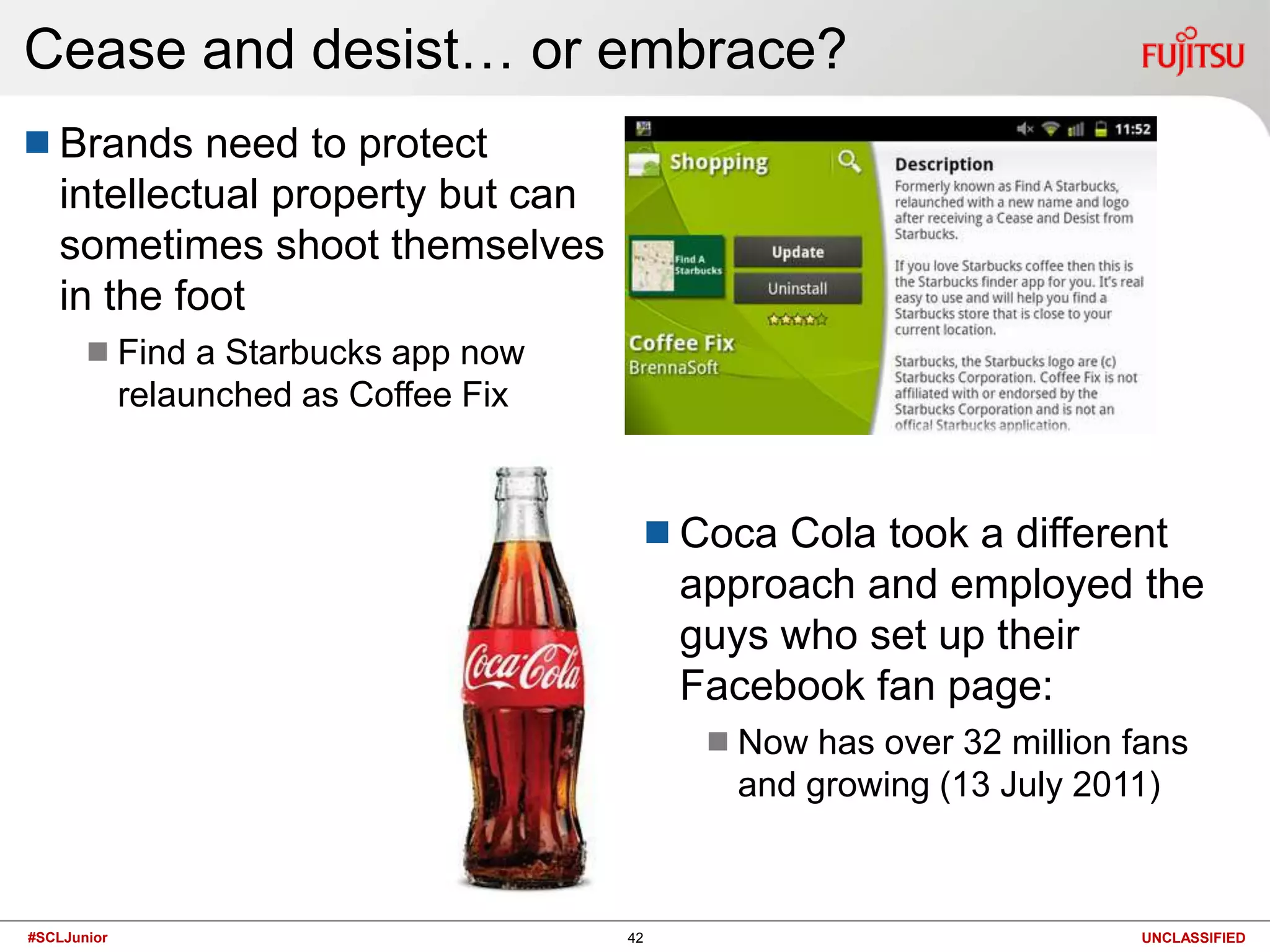Click the Description heading
Screen dimensions: 1270x952
pyautogui.click(x=944, y=164)
